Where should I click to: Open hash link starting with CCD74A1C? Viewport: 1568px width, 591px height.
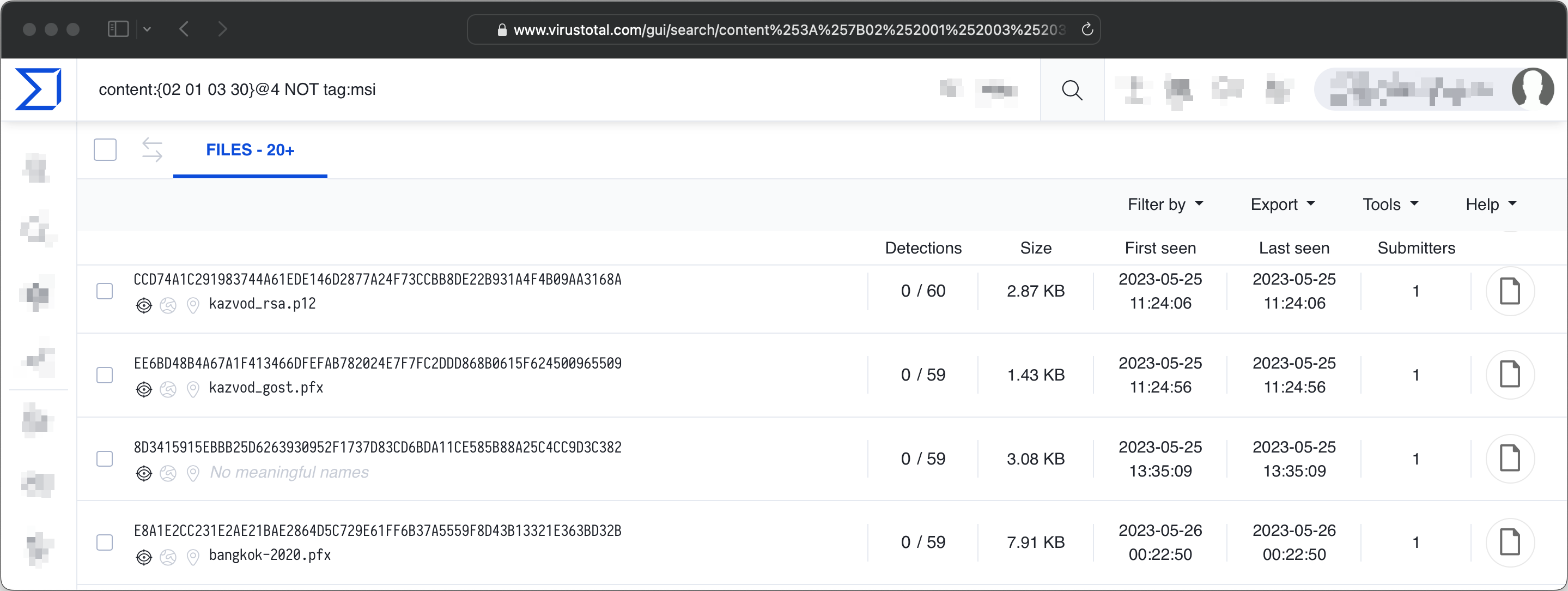378,280
